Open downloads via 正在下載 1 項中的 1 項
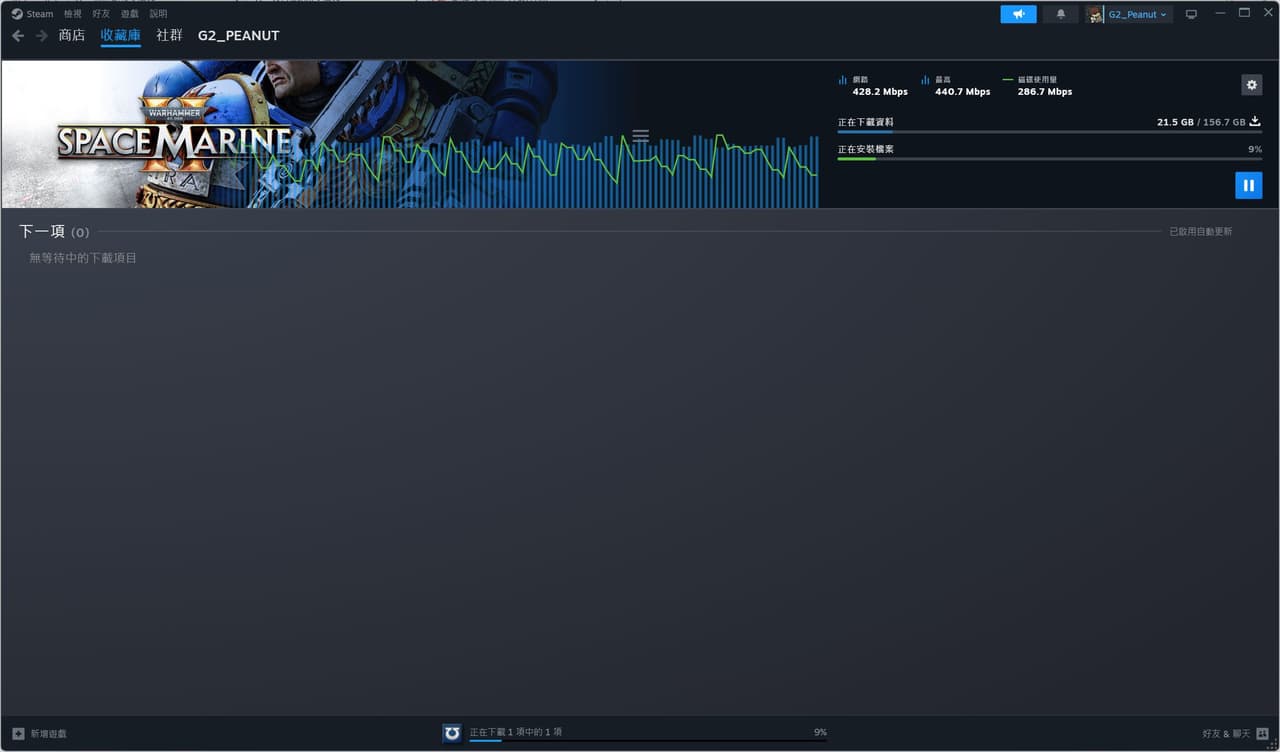The height and width of the screenshot is (752, 1280). point(516,732)
